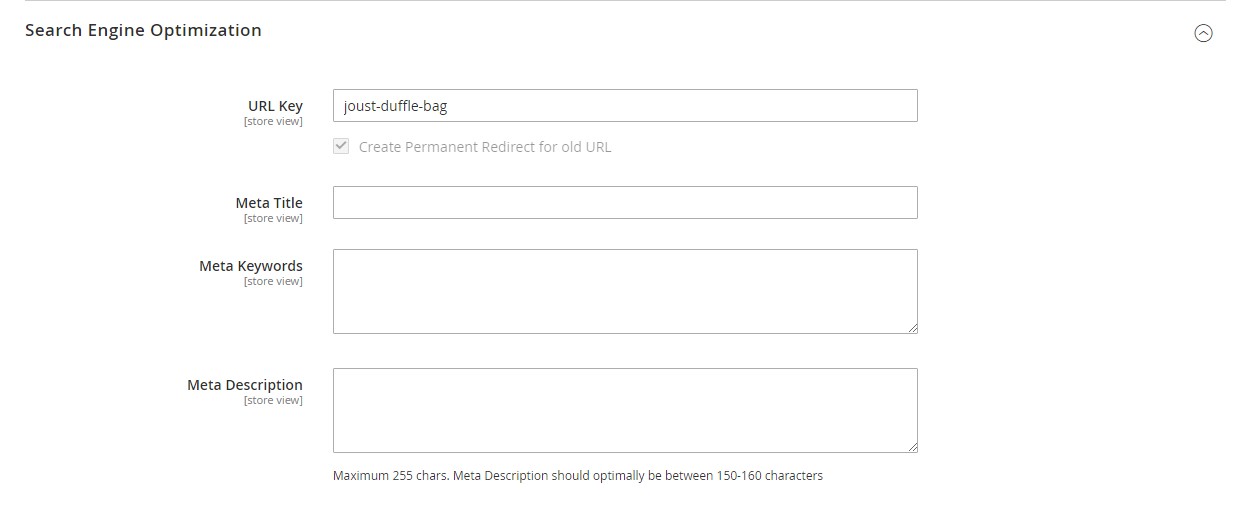Viewport: 1256px width, 508px height.
Task: Grab the Meta Keywords textarea resize handle
Action: click(x=912, y=328)
